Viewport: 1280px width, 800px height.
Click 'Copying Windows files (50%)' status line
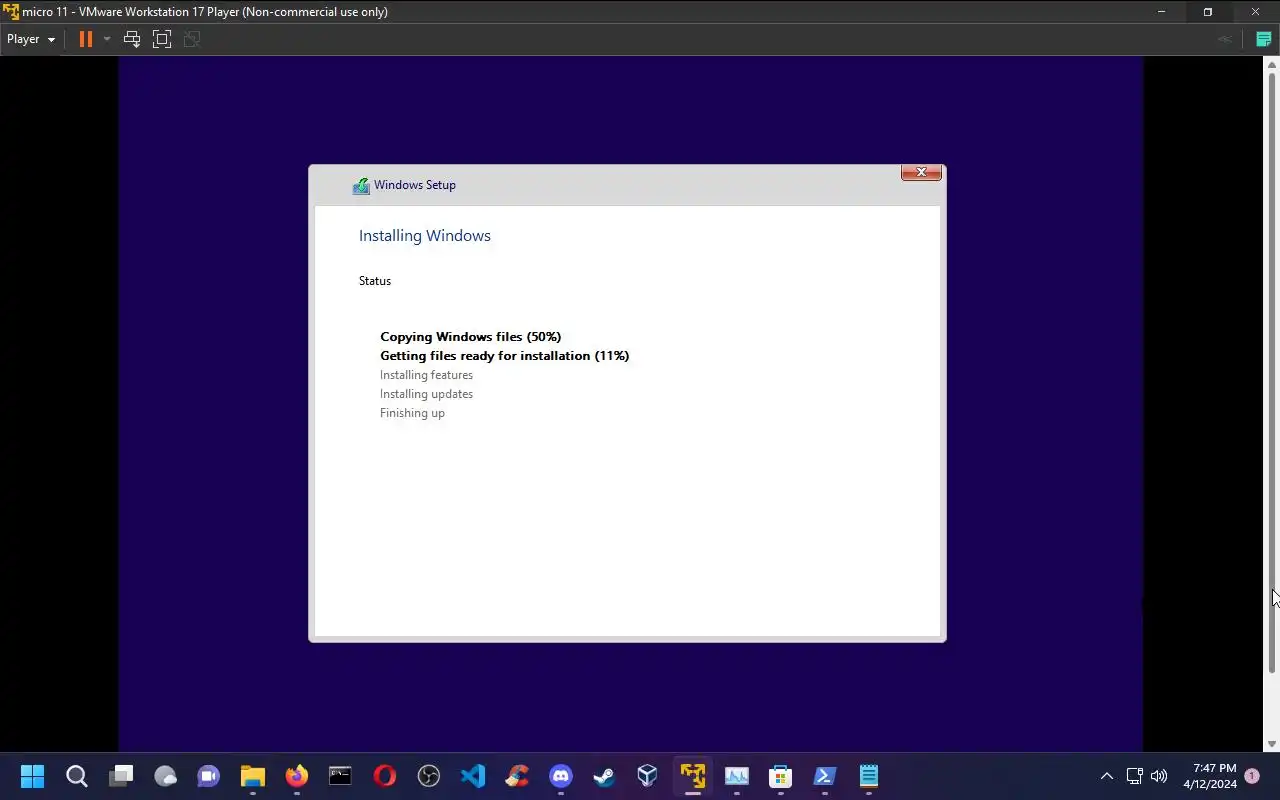471,337
